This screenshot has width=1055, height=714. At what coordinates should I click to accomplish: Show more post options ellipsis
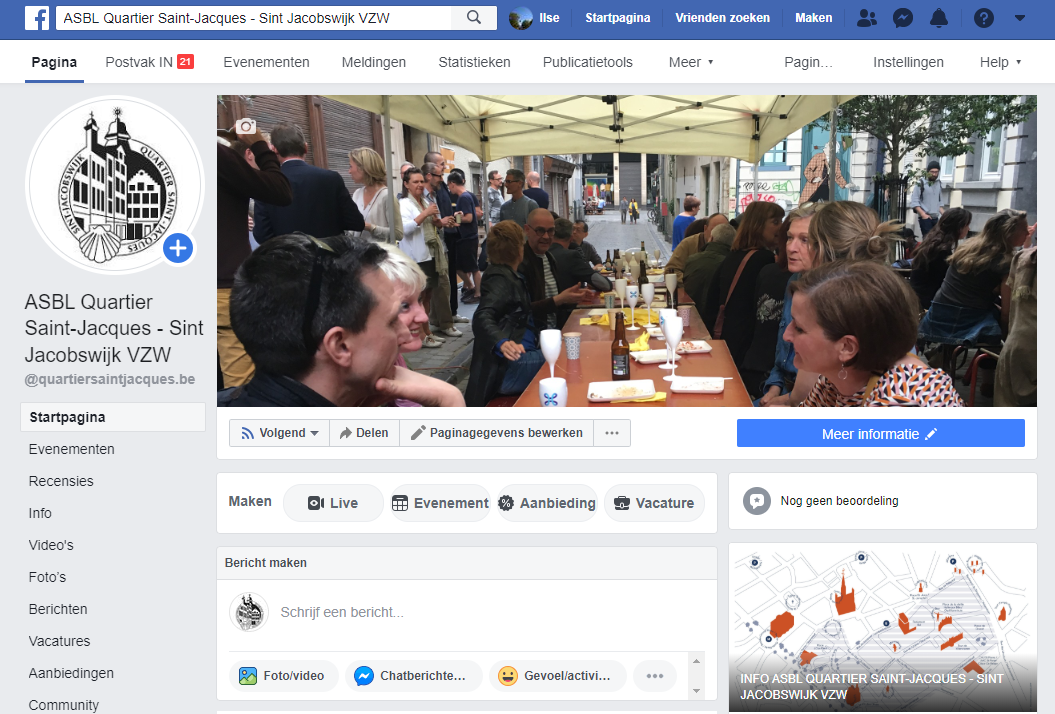[655, 676]
